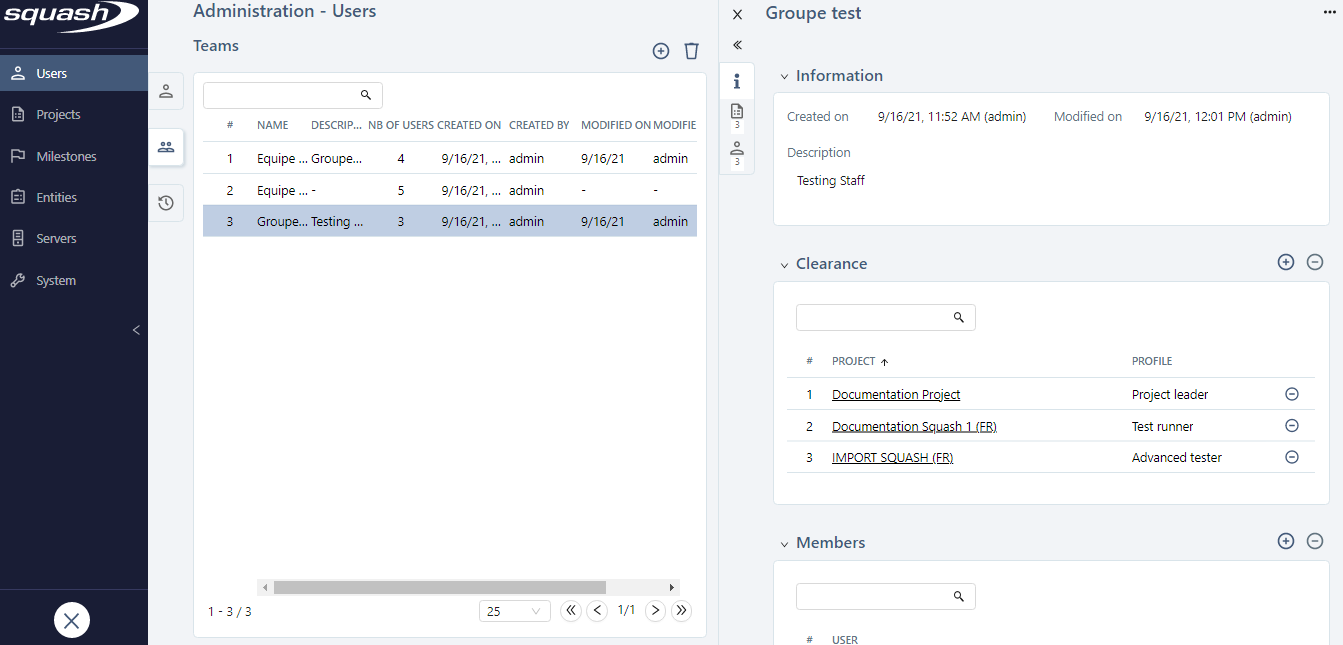Remove the Documentation Project clearance row
Image resolution: width=1343 pixels, height=645 pixels.
pos(1291,394)
